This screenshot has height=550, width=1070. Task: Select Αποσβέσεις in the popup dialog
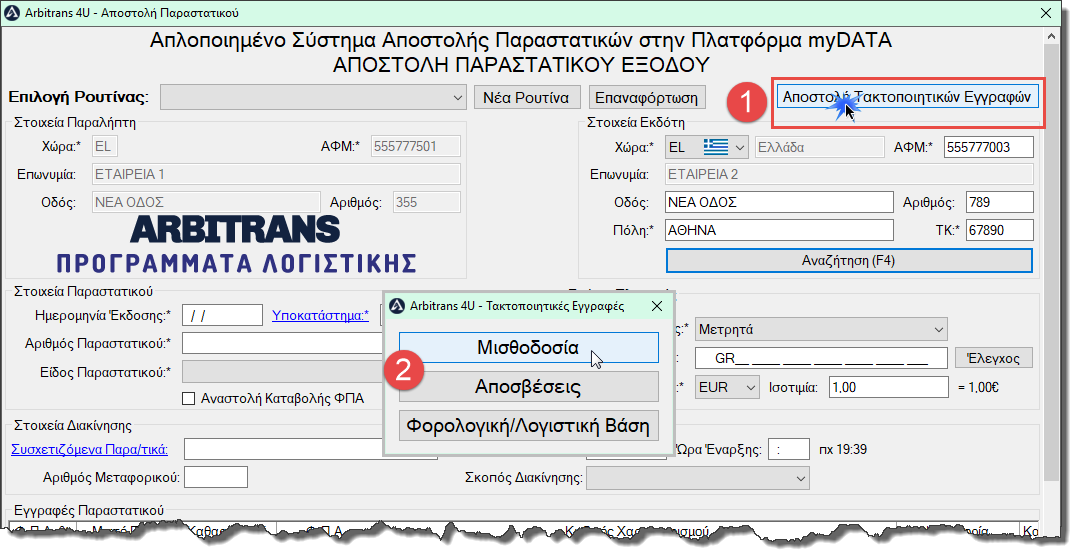528,387
